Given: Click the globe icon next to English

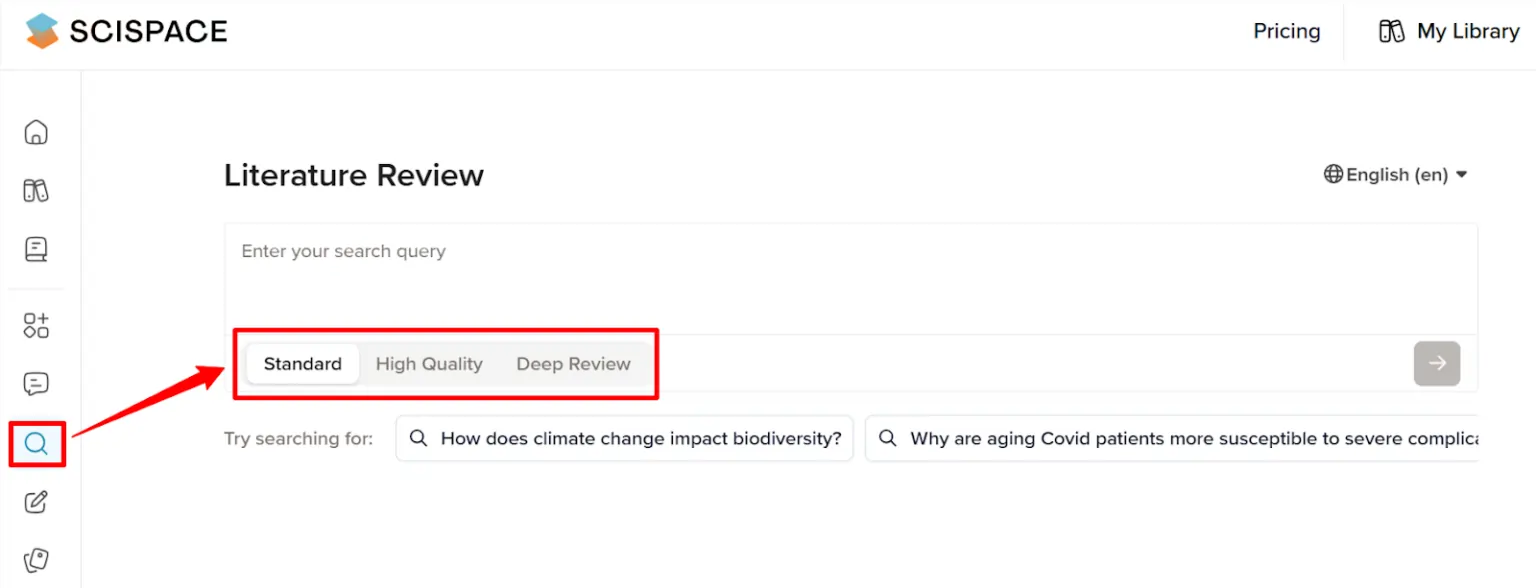Looking at the screenshot, I should pos(1333,174).
